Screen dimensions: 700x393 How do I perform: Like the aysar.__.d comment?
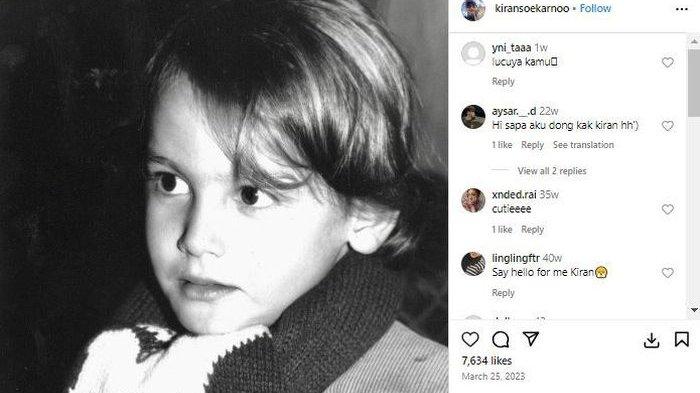[667, 126]
